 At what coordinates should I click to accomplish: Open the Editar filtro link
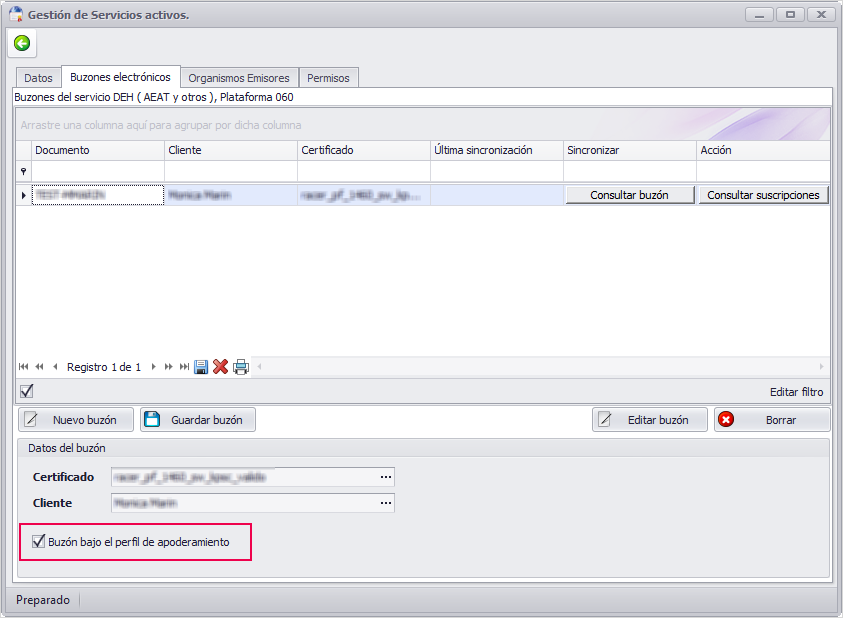coord(796,392)
